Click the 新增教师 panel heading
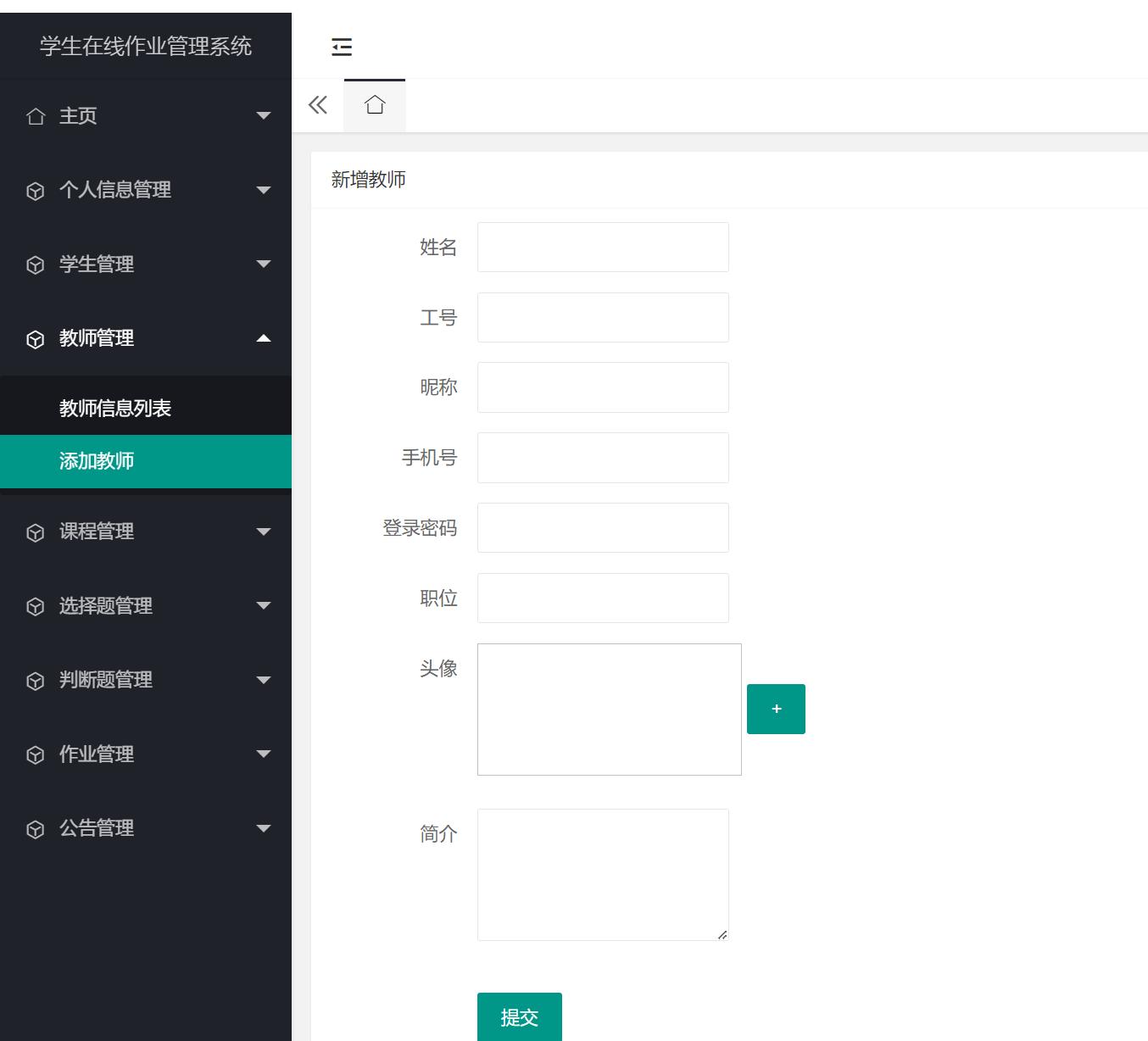The width and height of the screenshot is (1148, 1041). pyautogui.click(x=369, y=179)
